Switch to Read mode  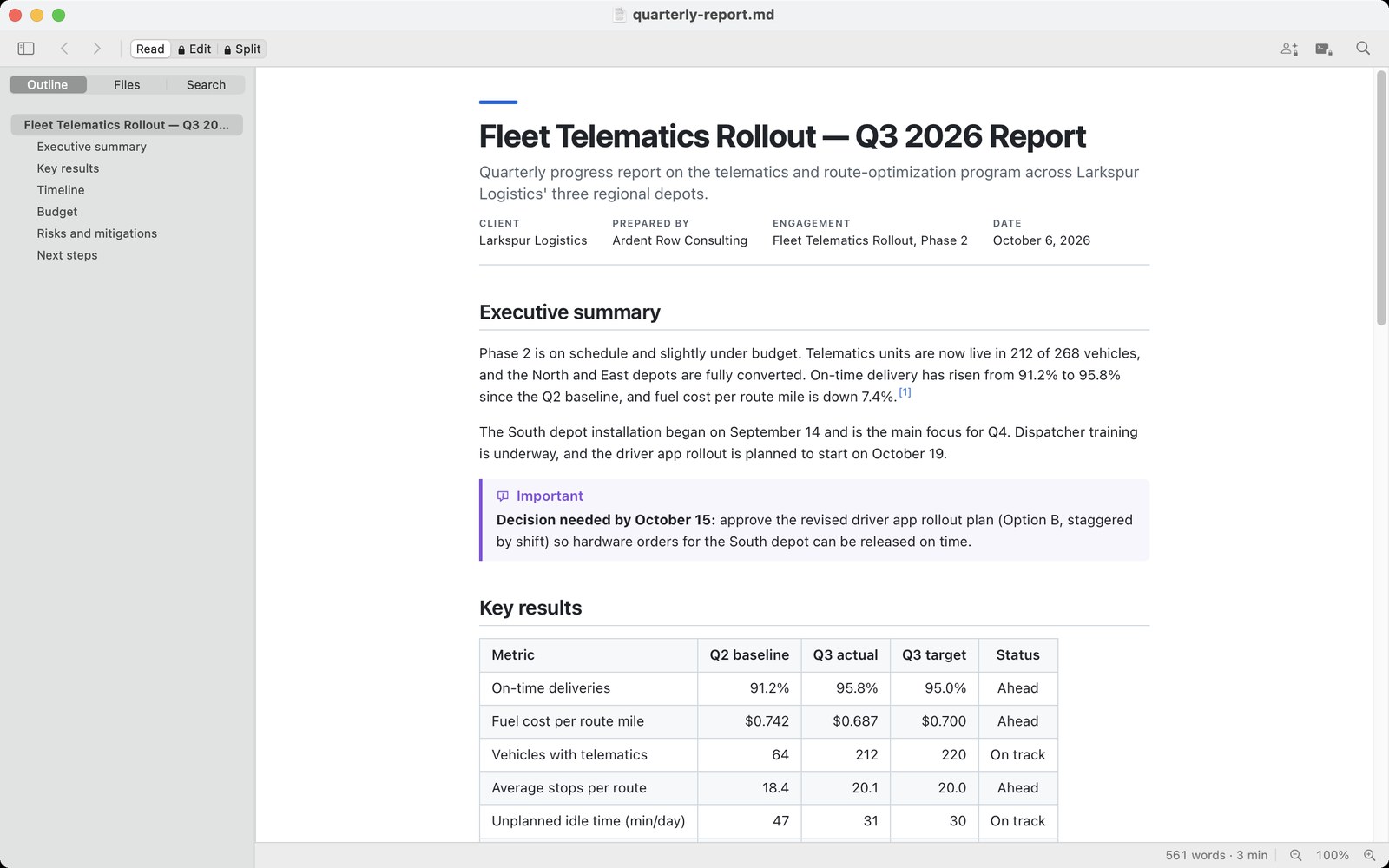coord(150,49)
